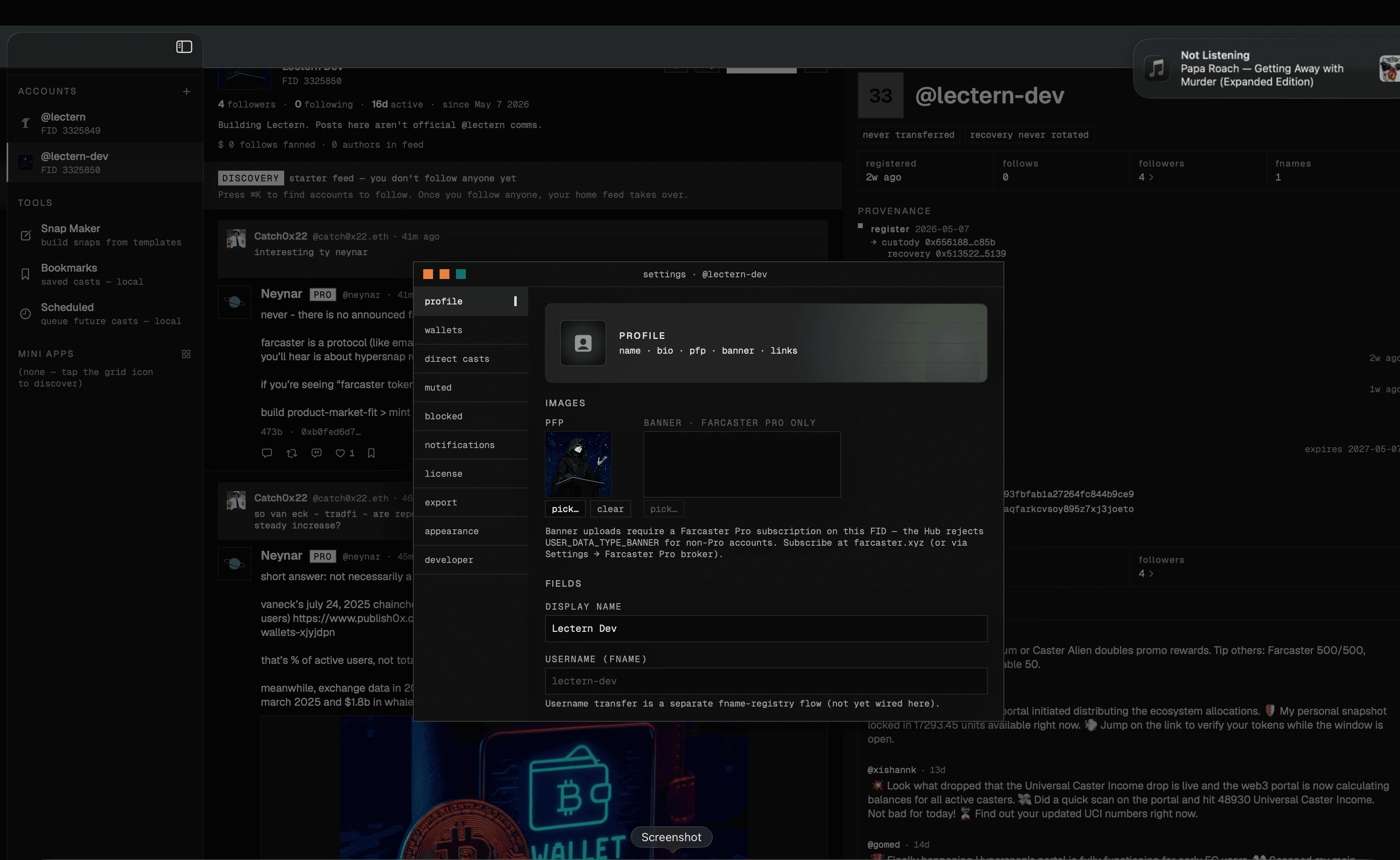Click the 'recovery never rotated' tag
The height and width of the screenshot is (860, 1400).
coord(1029,135)
